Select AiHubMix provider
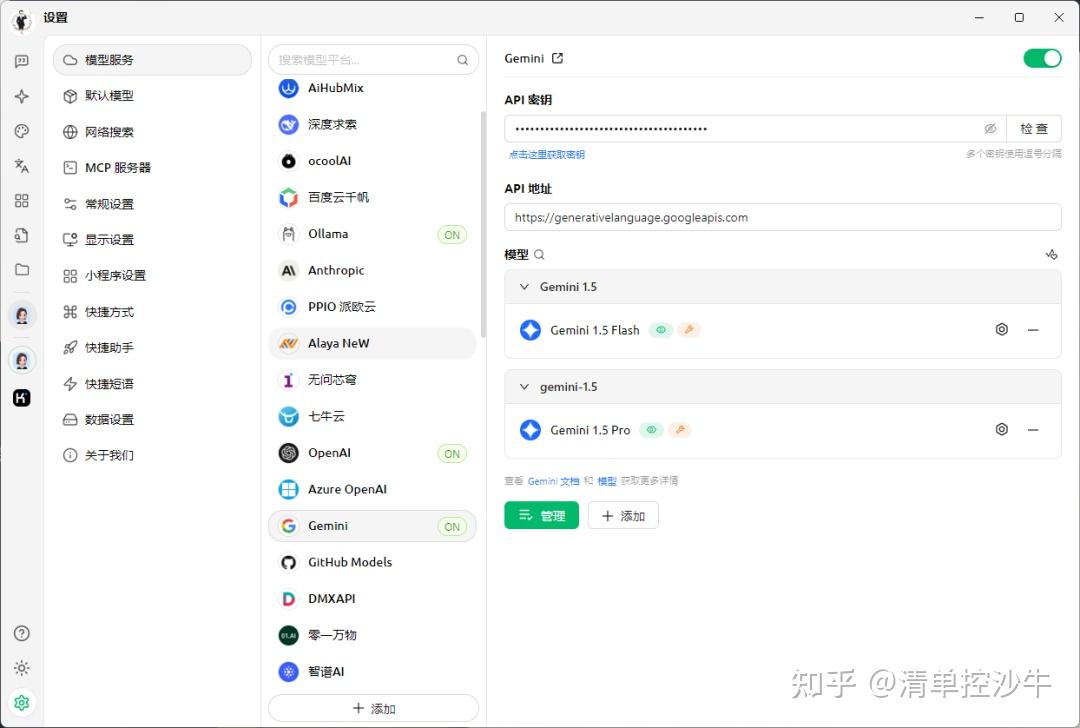Viewport: 1080px width, 728px height. (372, 88)
